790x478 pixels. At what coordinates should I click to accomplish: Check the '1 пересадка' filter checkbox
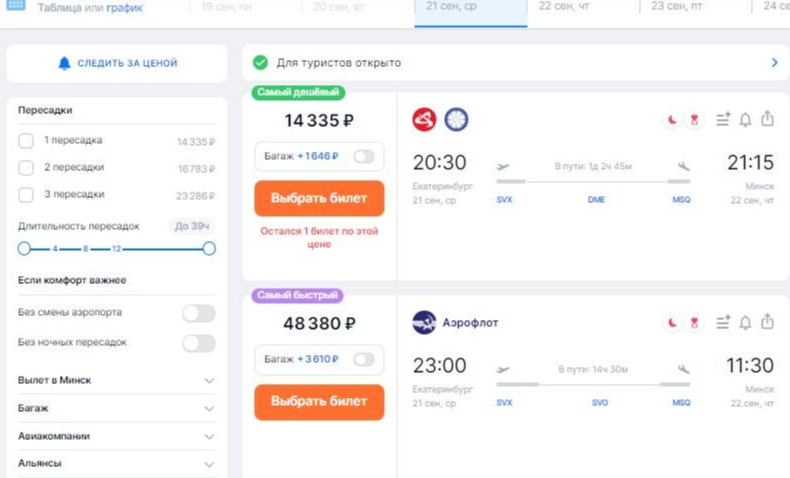tap(26, 141)
